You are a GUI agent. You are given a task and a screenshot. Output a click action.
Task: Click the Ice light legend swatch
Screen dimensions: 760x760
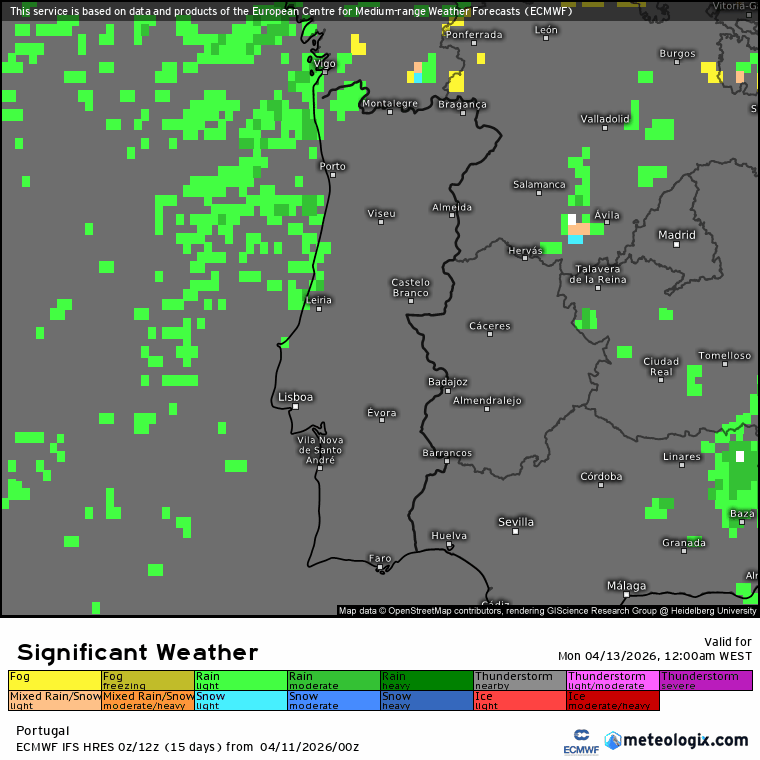[520, 700]
